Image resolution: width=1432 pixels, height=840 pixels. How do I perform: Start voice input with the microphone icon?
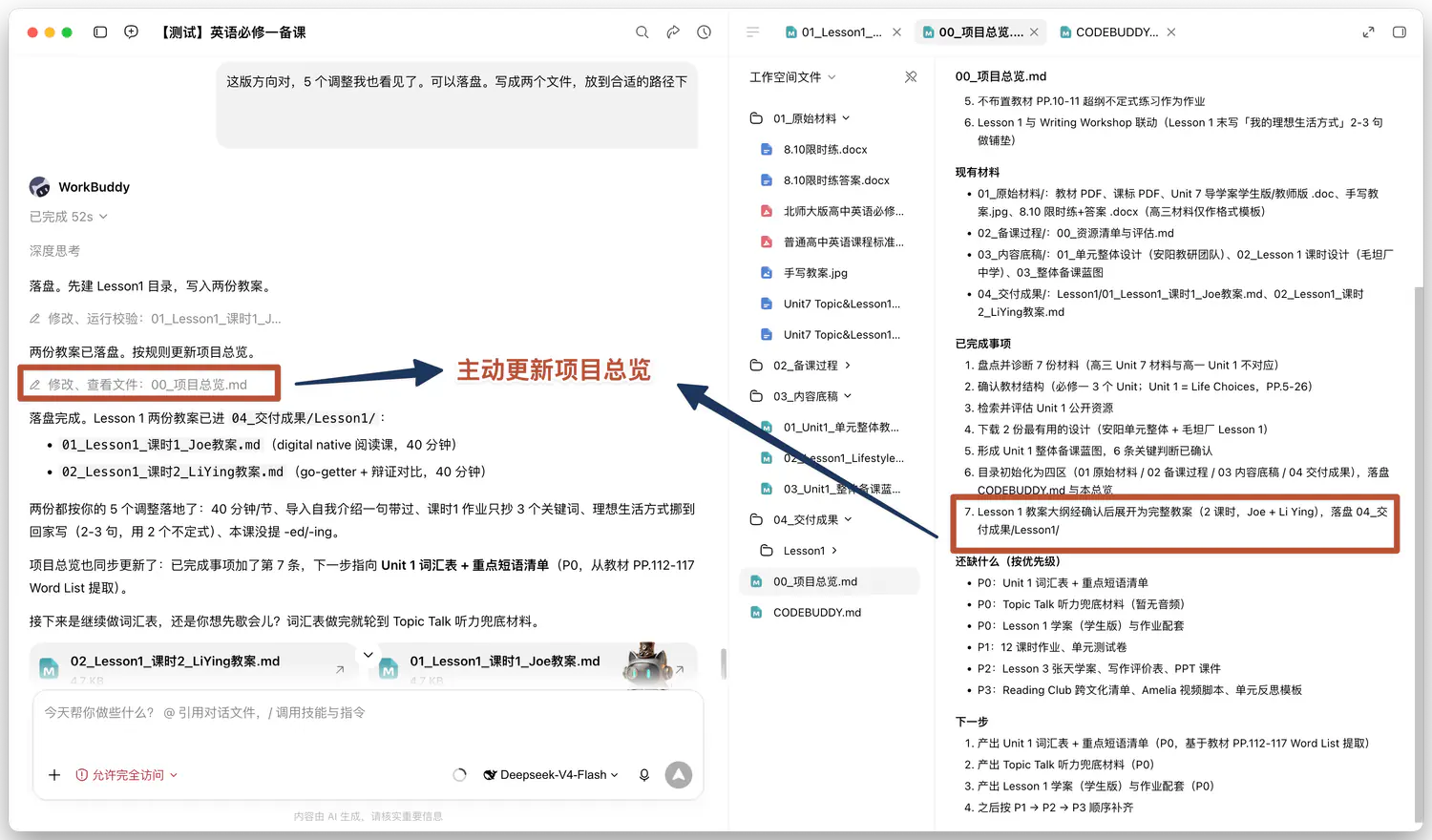click(x=644, y=775)
